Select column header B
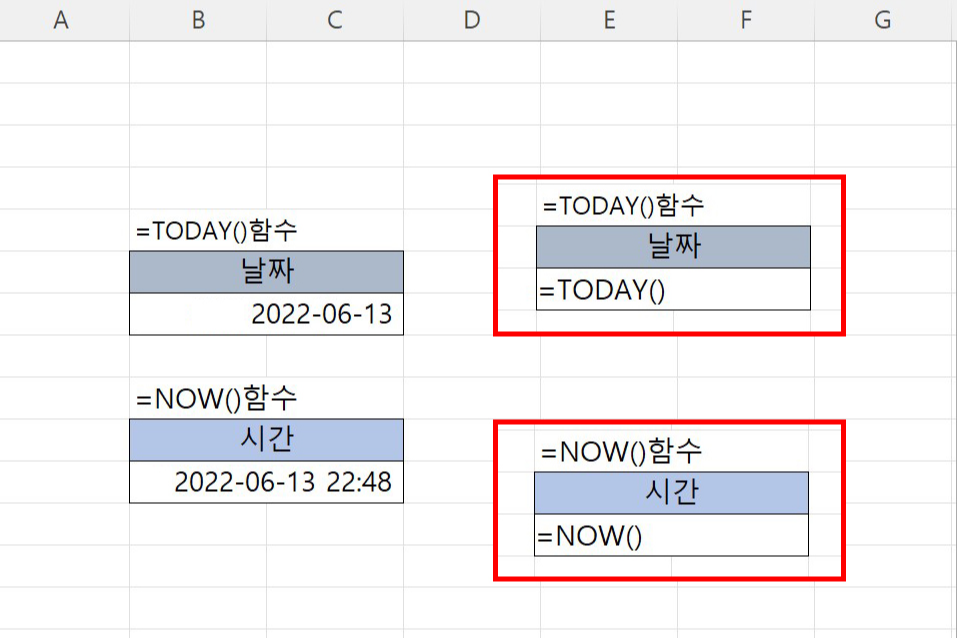The image size is (957, 638). (x=198, y=19)
